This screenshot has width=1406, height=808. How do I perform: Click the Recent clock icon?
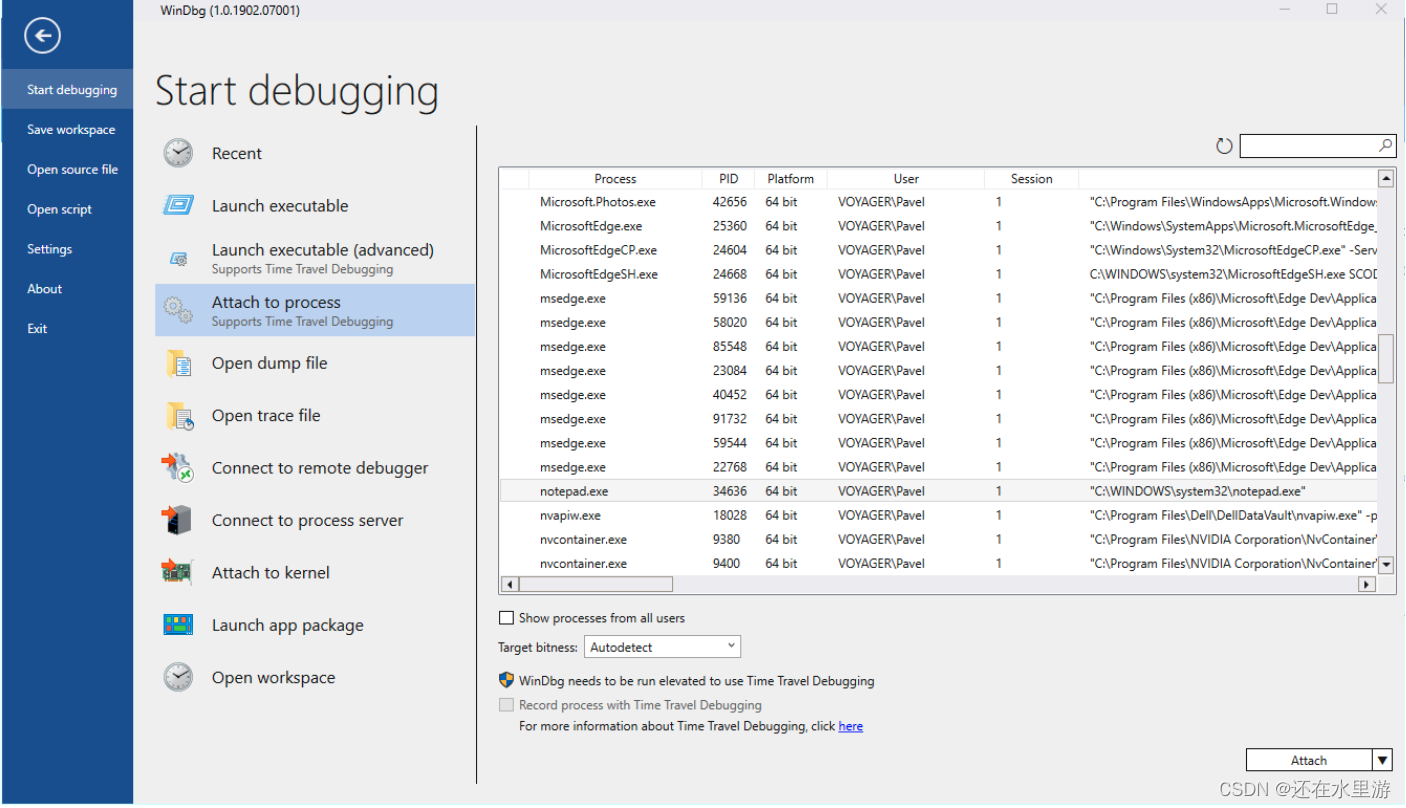click(x=178, y=153)
